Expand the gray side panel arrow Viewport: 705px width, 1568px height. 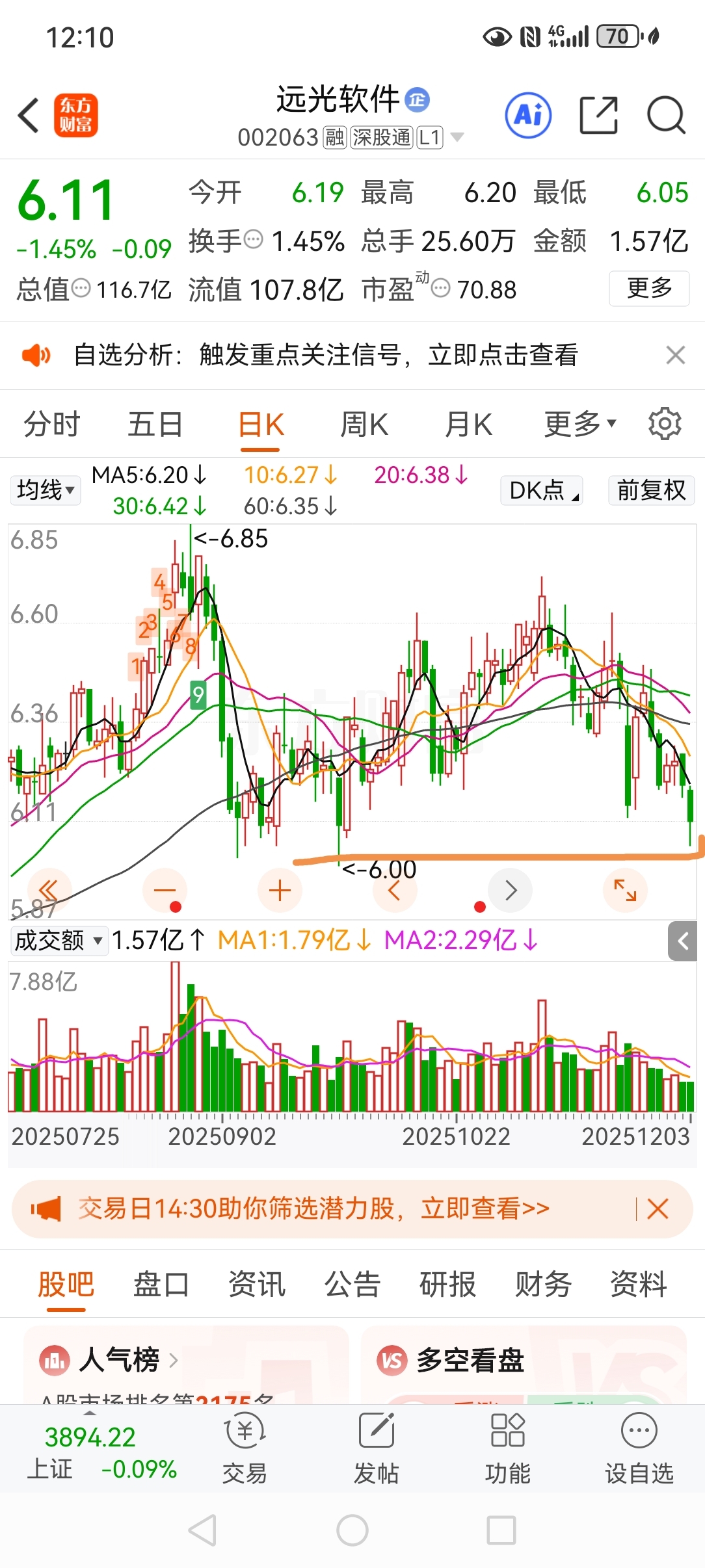(683, 941)
